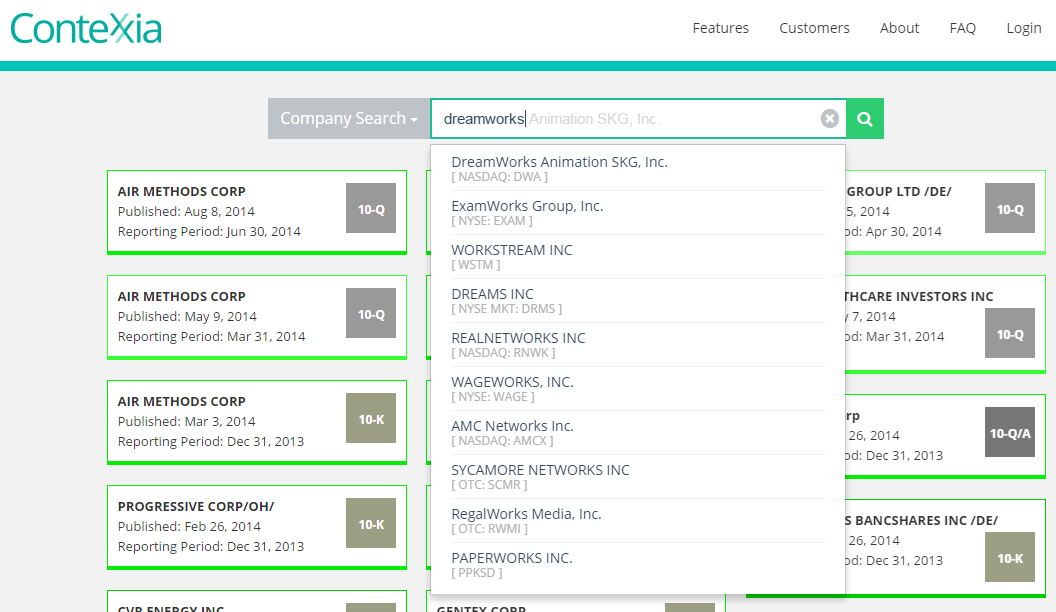Open 10-Q badge for Air Methods May 9, 2014
The image size is (1056, 612).
coord(371,313)
